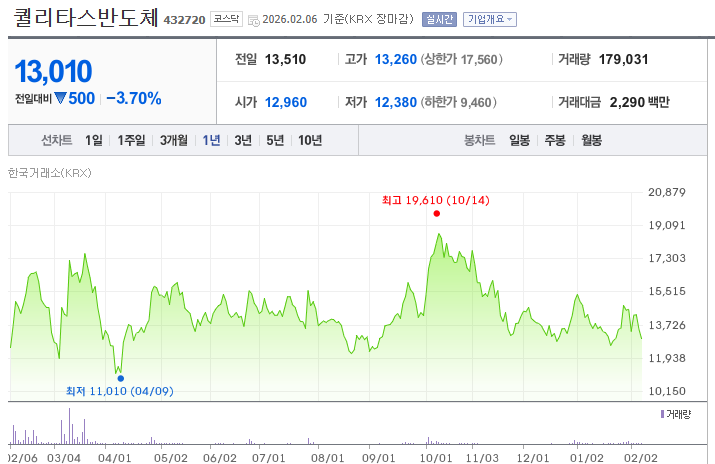Switch to 월봉 candlestick chart
Screen dimensions: 715x464
pos(591,140)
